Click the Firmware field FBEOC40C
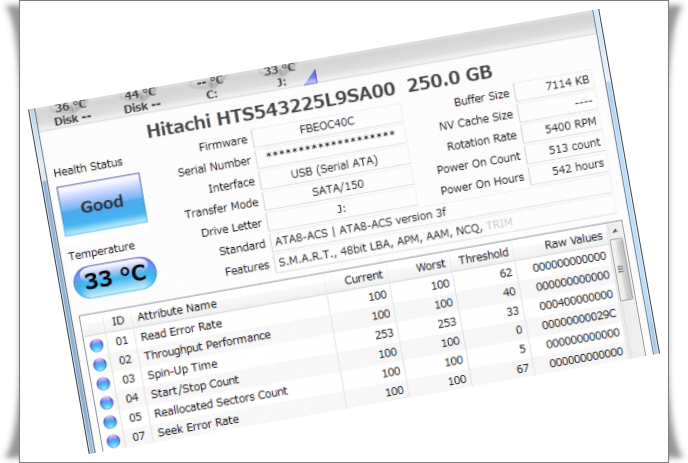688x463 pixels. 327,126
